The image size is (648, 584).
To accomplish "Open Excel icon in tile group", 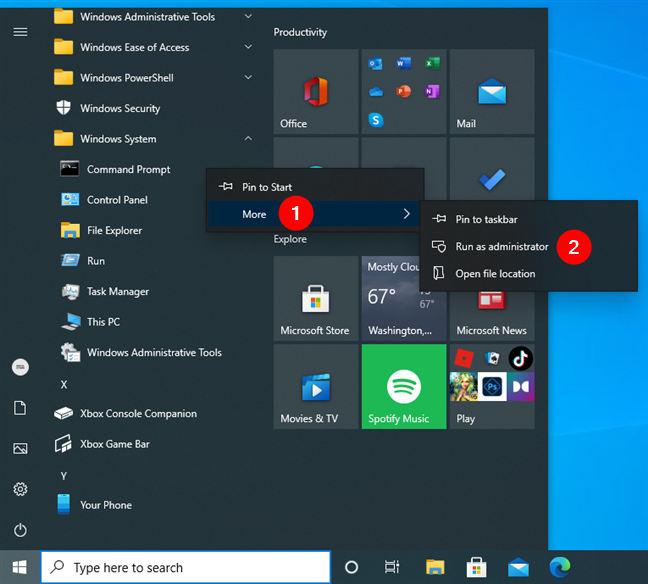I will 432,64.
